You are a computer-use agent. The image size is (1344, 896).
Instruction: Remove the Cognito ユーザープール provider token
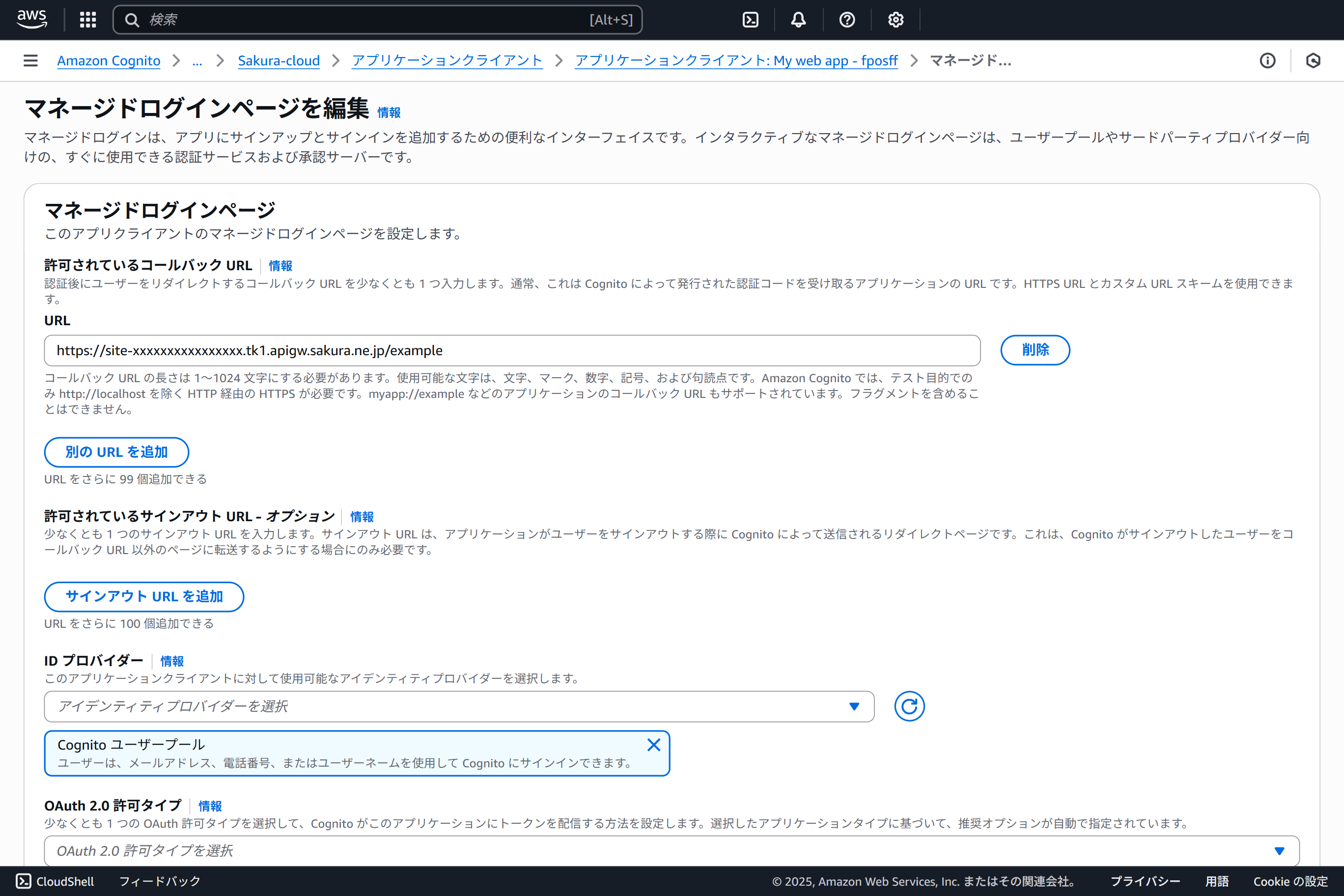654,745
